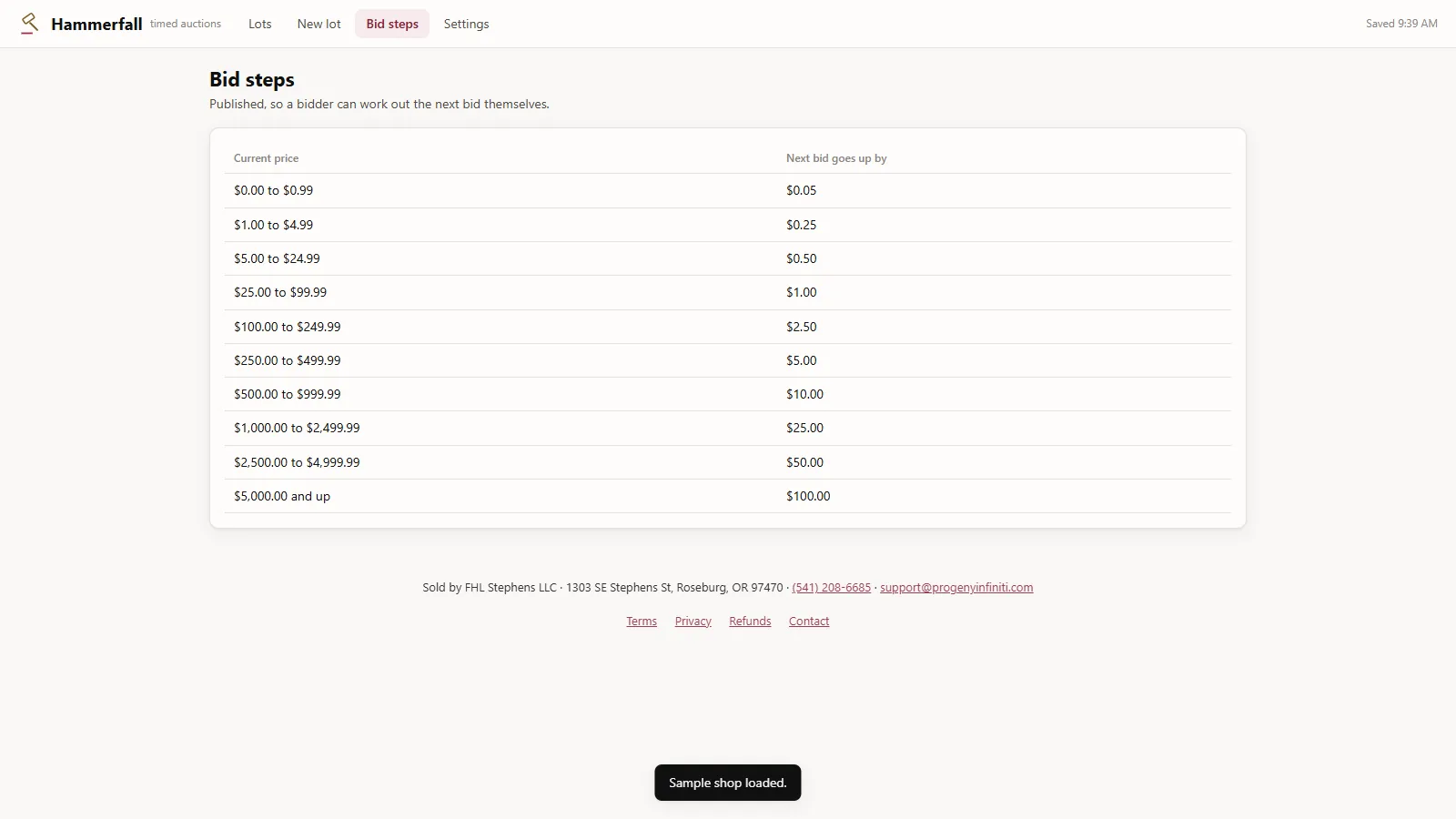
Task: Open the Lots tab
Action: [260, 24]
